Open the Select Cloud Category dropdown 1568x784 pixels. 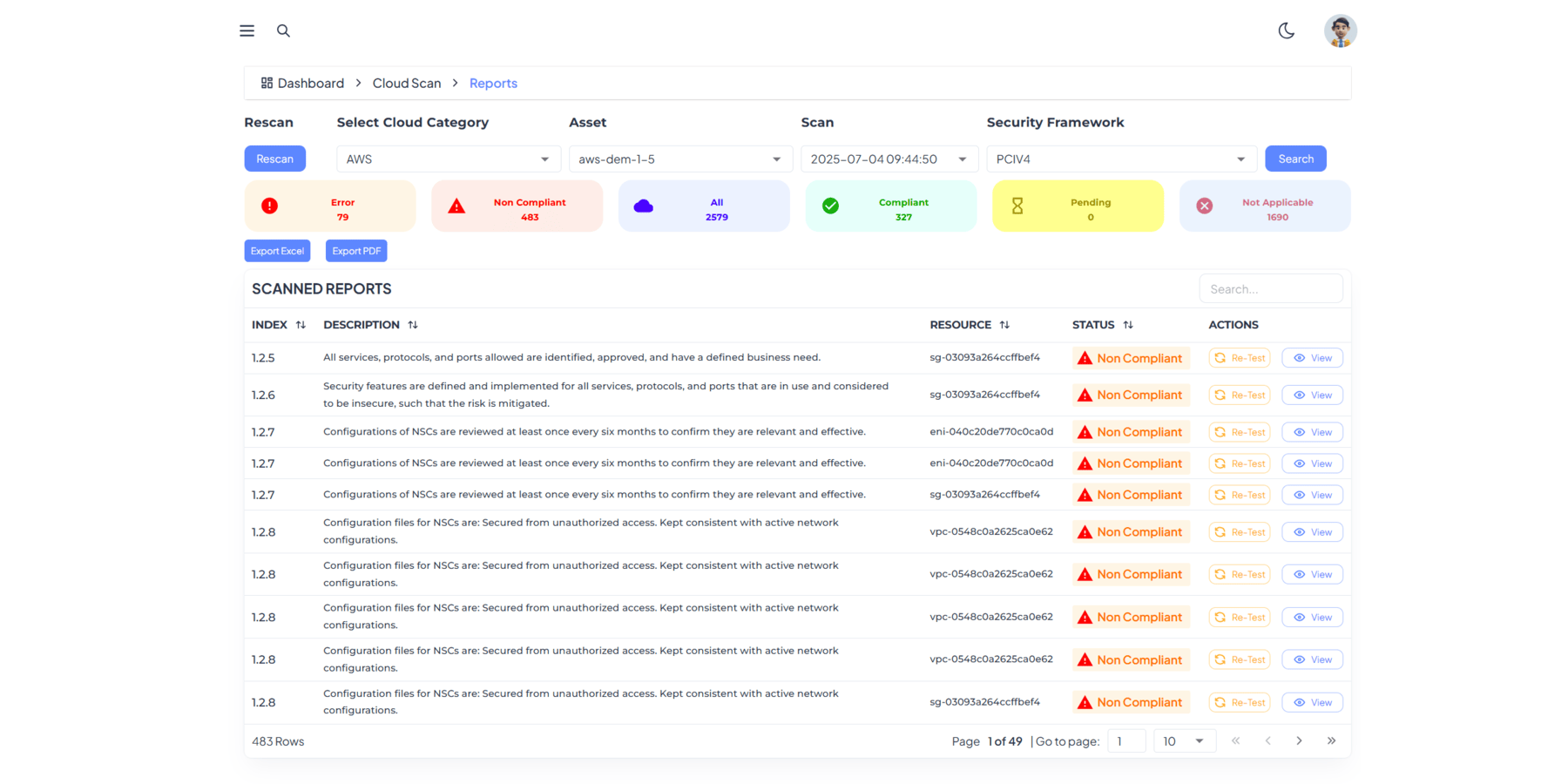click(448, 159)
